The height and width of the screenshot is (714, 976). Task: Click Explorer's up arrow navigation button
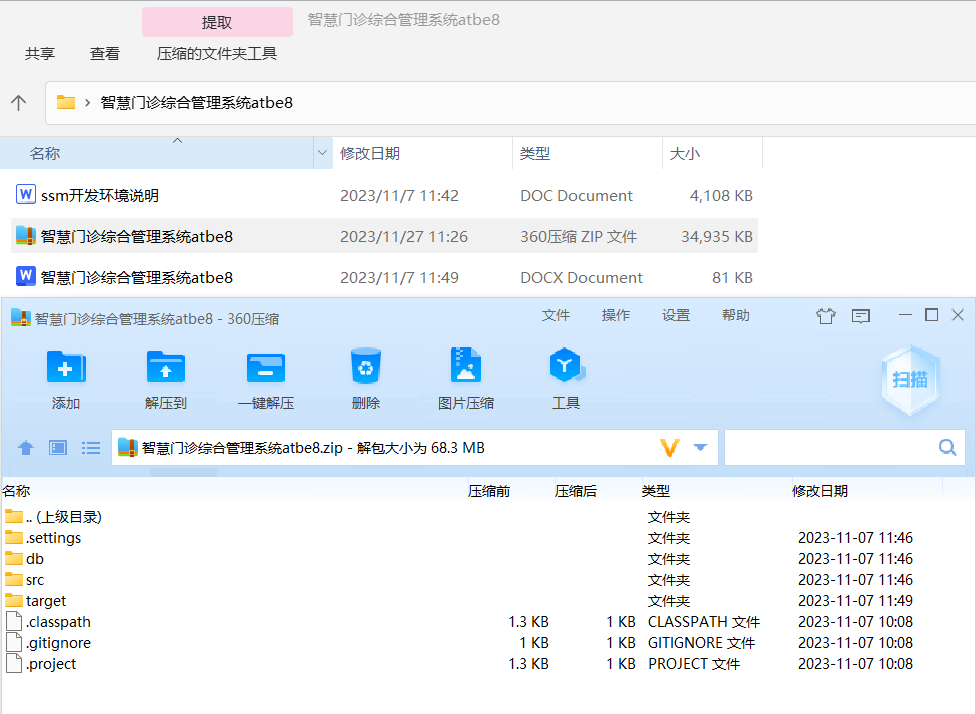[19, 103]
